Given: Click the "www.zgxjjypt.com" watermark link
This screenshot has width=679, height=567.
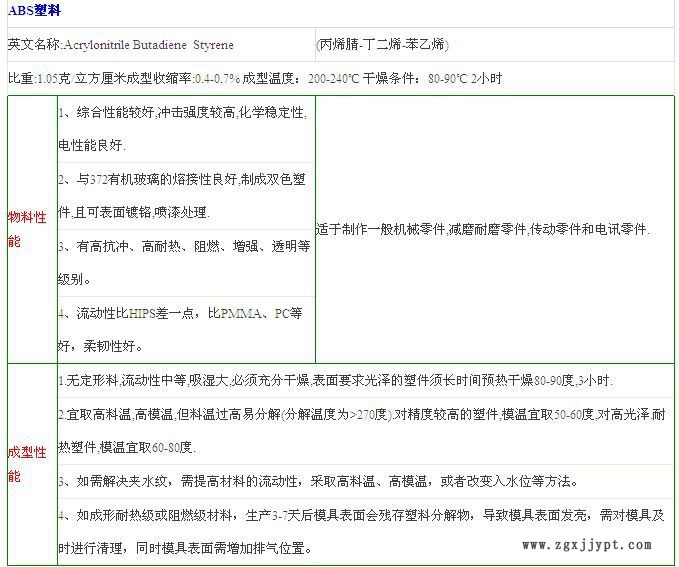Looking at the screenshot, I should click(x=587, y=546).
